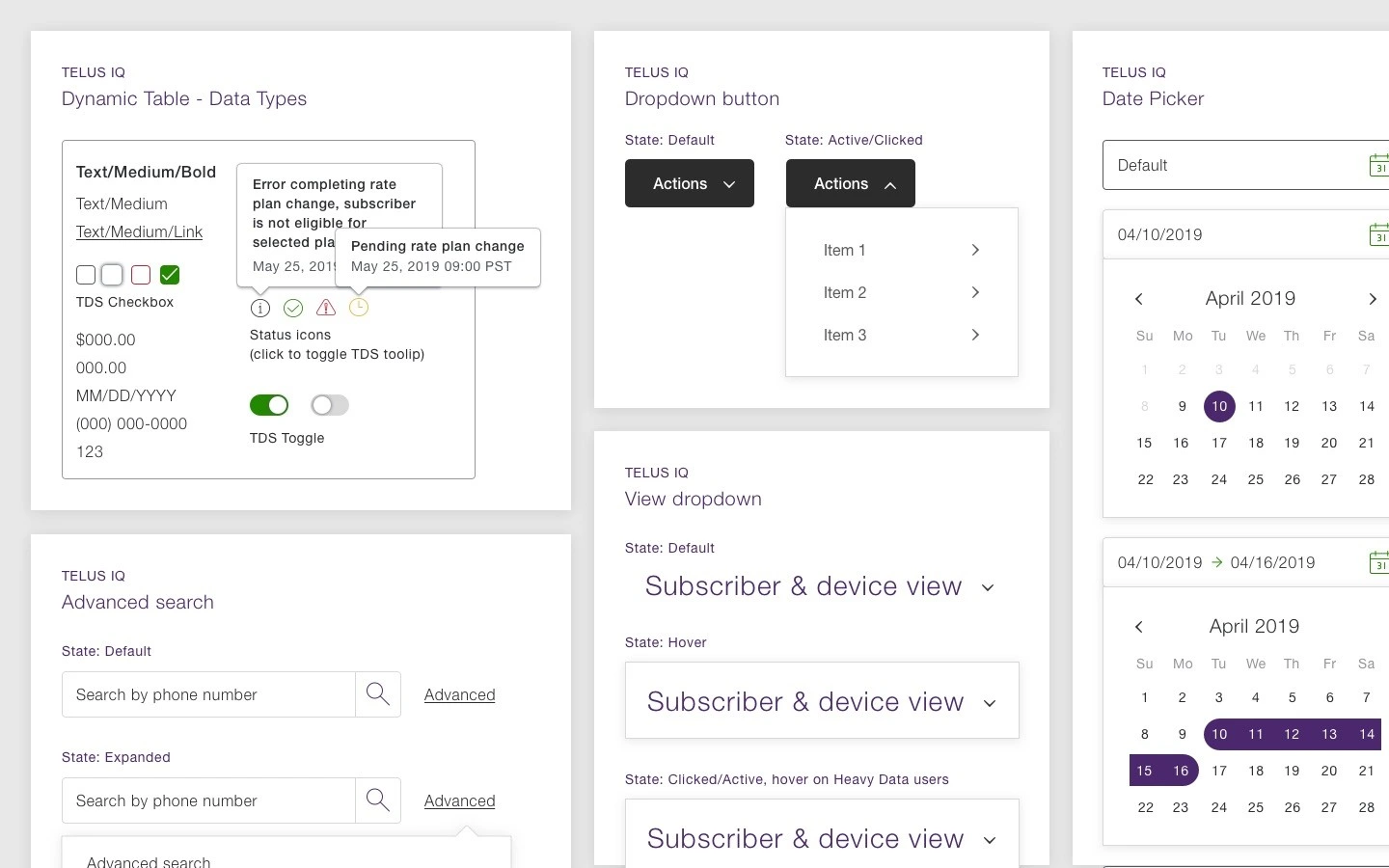
Task: Open the default Actions dropdown button
Action: [689, 183]
